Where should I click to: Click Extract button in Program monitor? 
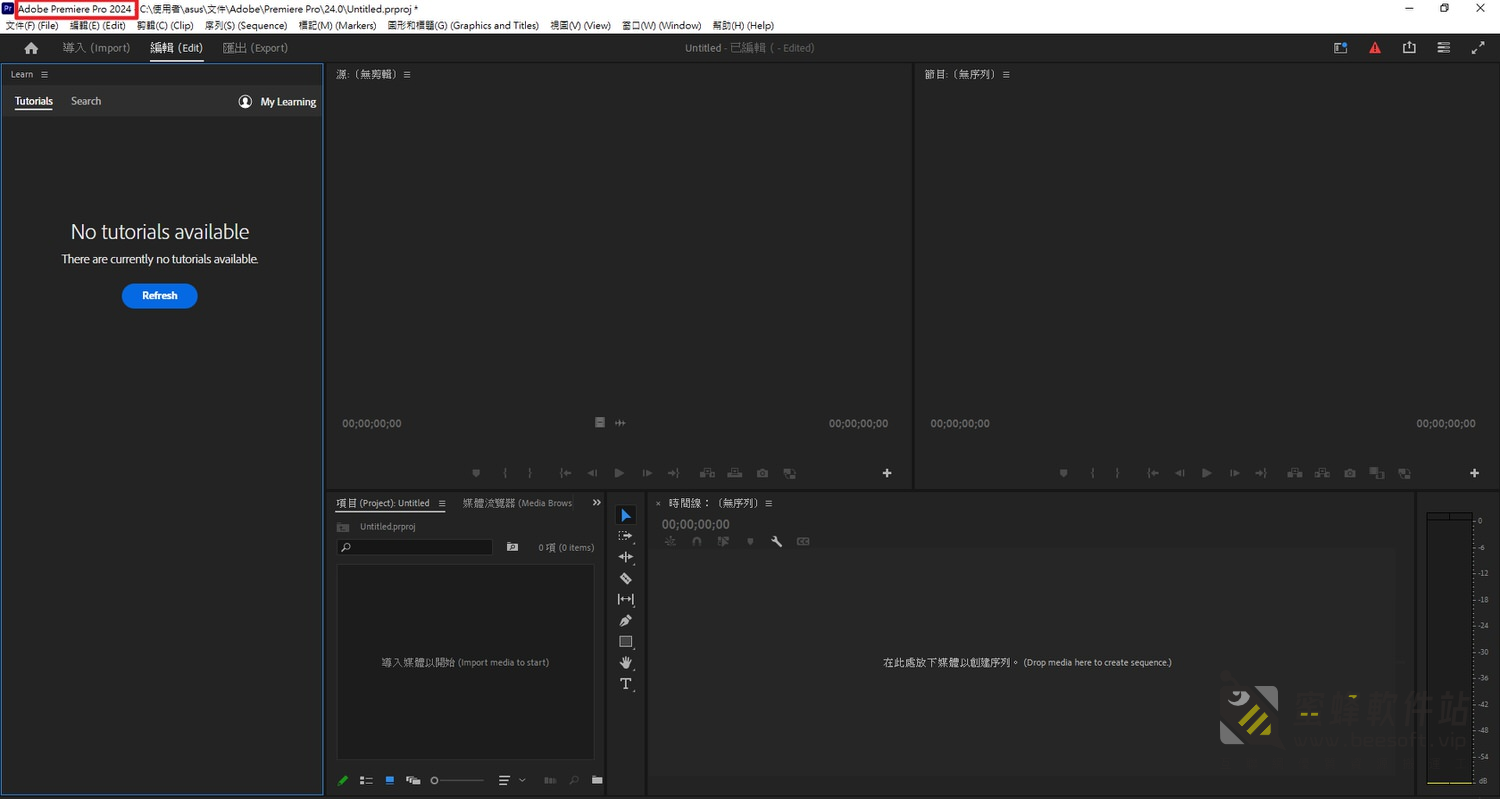1322,473
